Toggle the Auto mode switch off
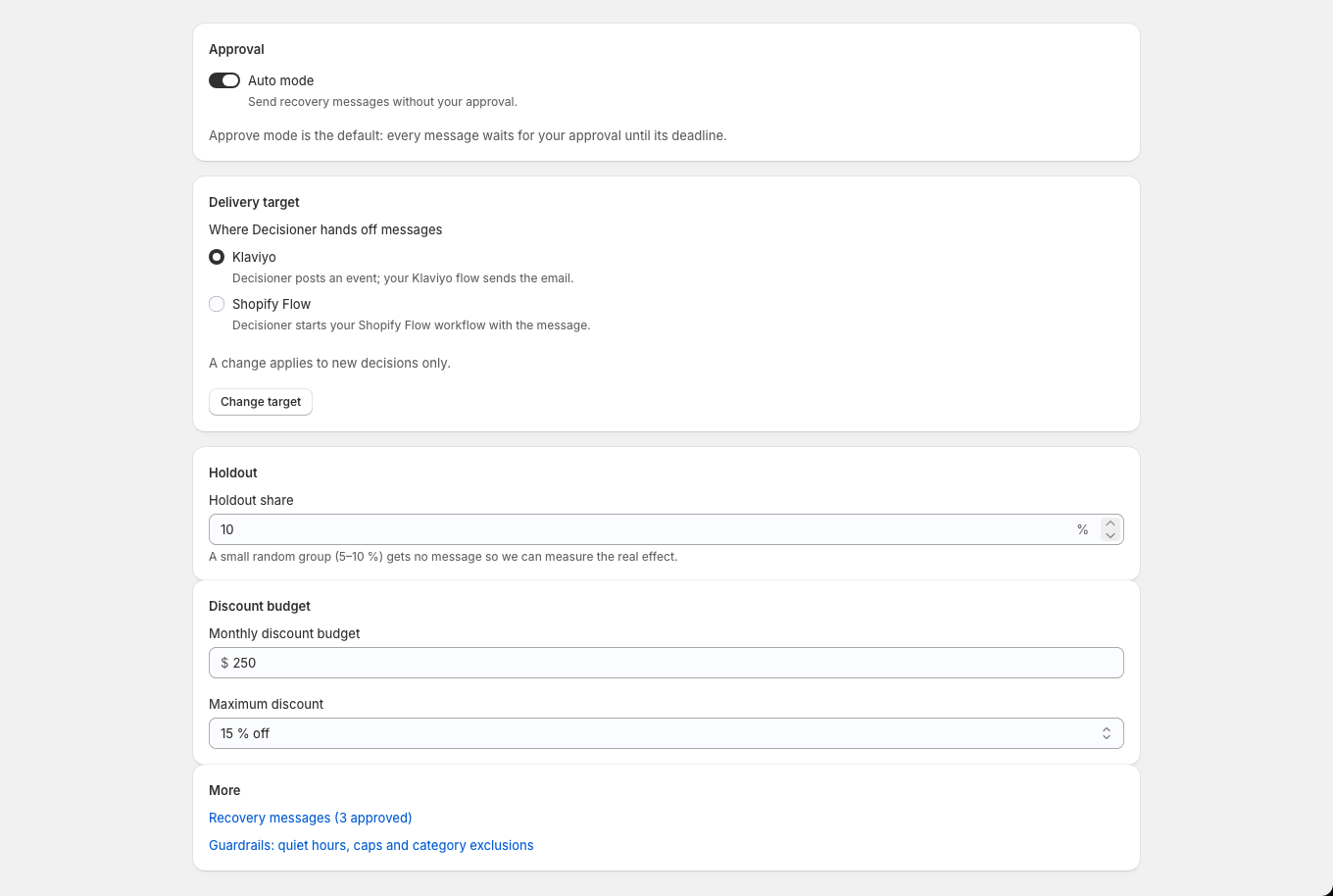Viewport: 1333px width, 896px height. point(224,80)
